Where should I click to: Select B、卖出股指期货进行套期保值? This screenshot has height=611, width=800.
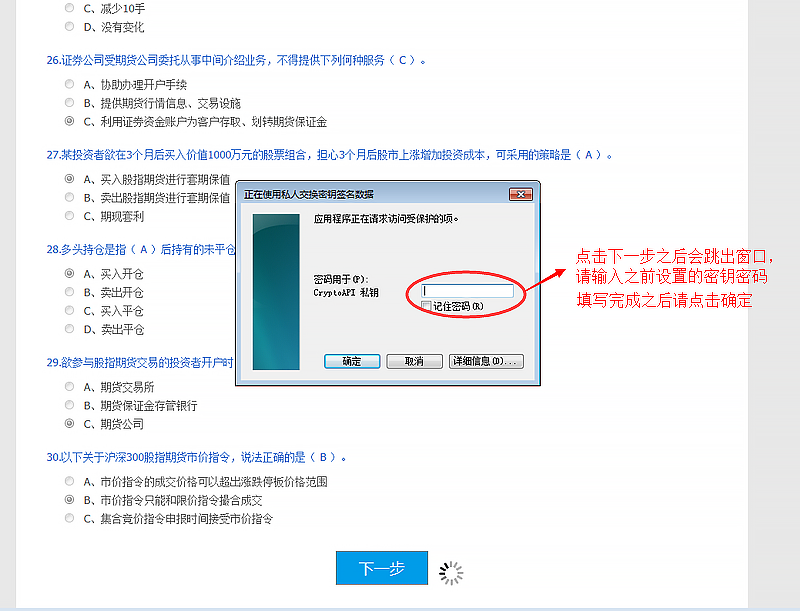click(69, 197)
